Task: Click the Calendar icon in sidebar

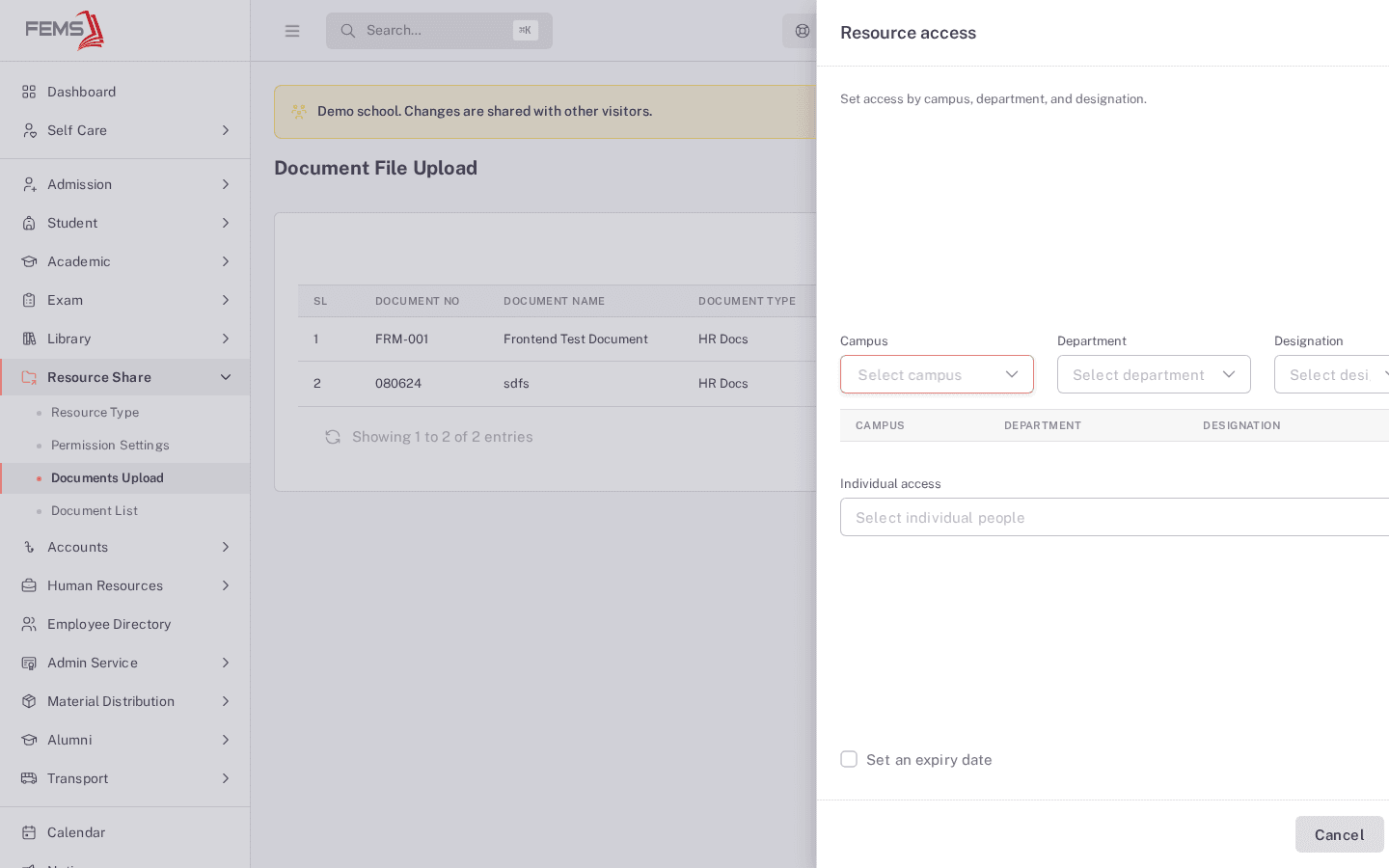Action: click(x=29, y=832)
